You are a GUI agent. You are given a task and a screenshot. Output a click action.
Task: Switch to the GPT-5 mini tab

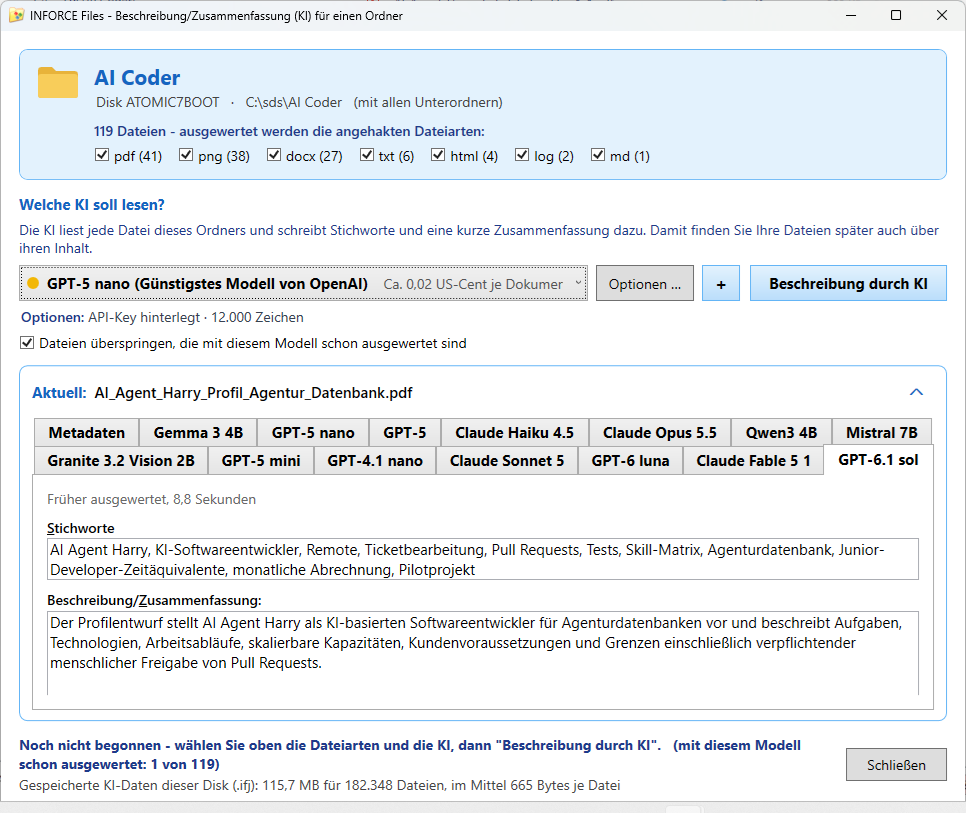pos(261,461)
